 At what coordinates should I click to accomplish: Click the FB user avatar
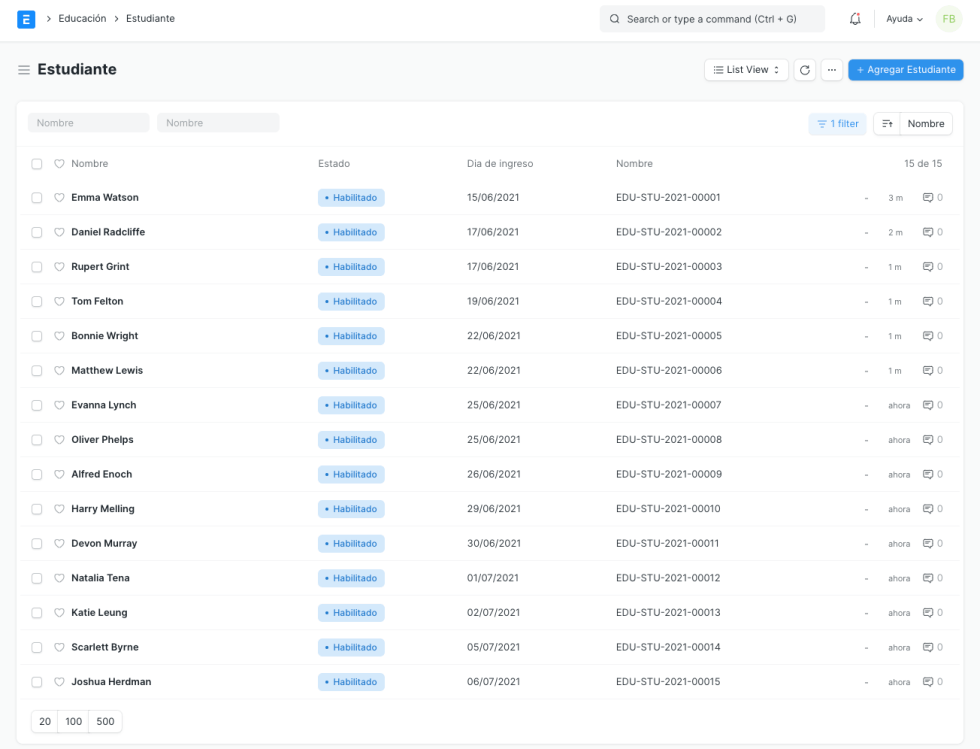coord(949,19)
